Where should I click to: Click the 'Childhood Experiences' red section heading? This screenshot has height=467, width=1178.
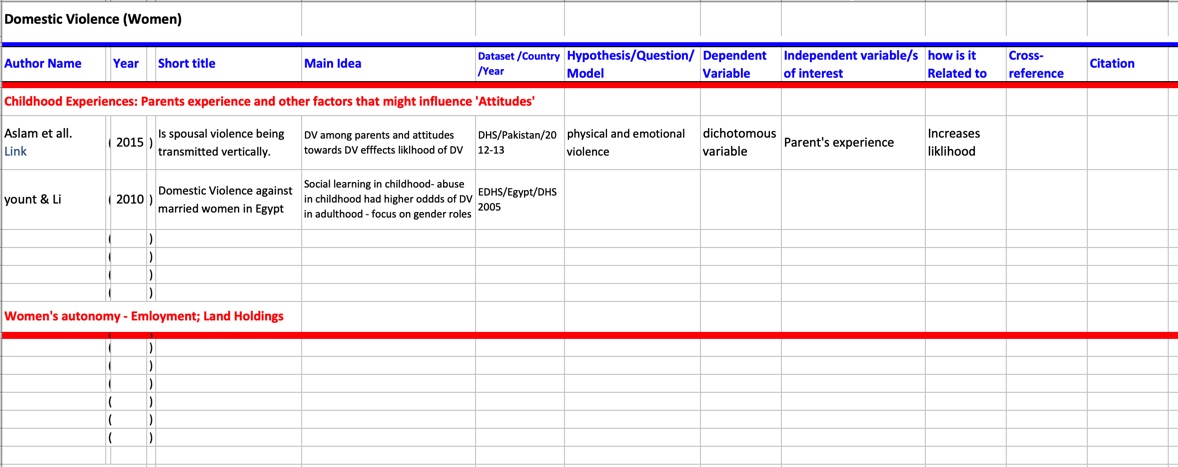click(x=270, y=102)
